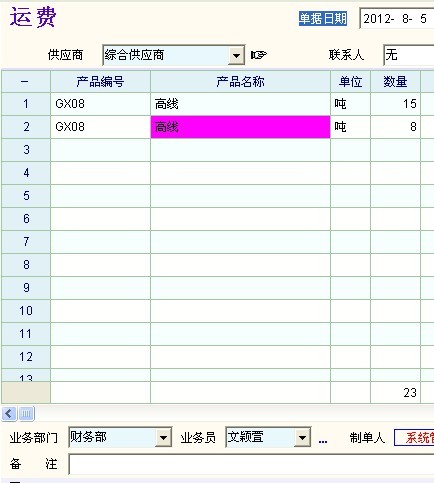
Task: Click the horizontal scrollbar thumb
Action: 26,414
